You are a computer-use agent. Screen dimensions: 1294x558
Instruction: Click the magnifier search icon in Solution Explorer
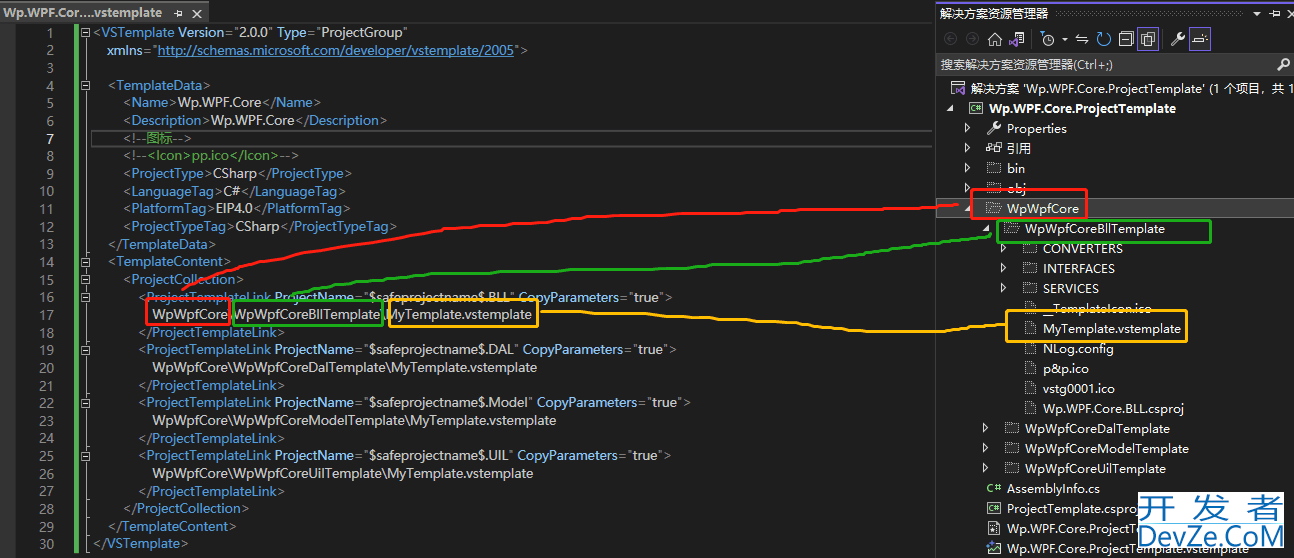pyautogui.click(x=1284, y=64)
